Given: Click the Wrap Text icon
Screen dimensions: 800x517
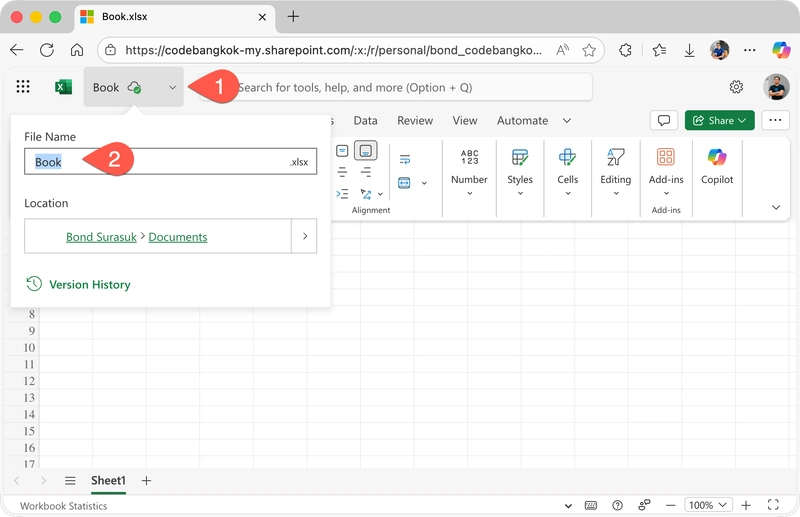Looking at the screenshot, I should 405,159.
